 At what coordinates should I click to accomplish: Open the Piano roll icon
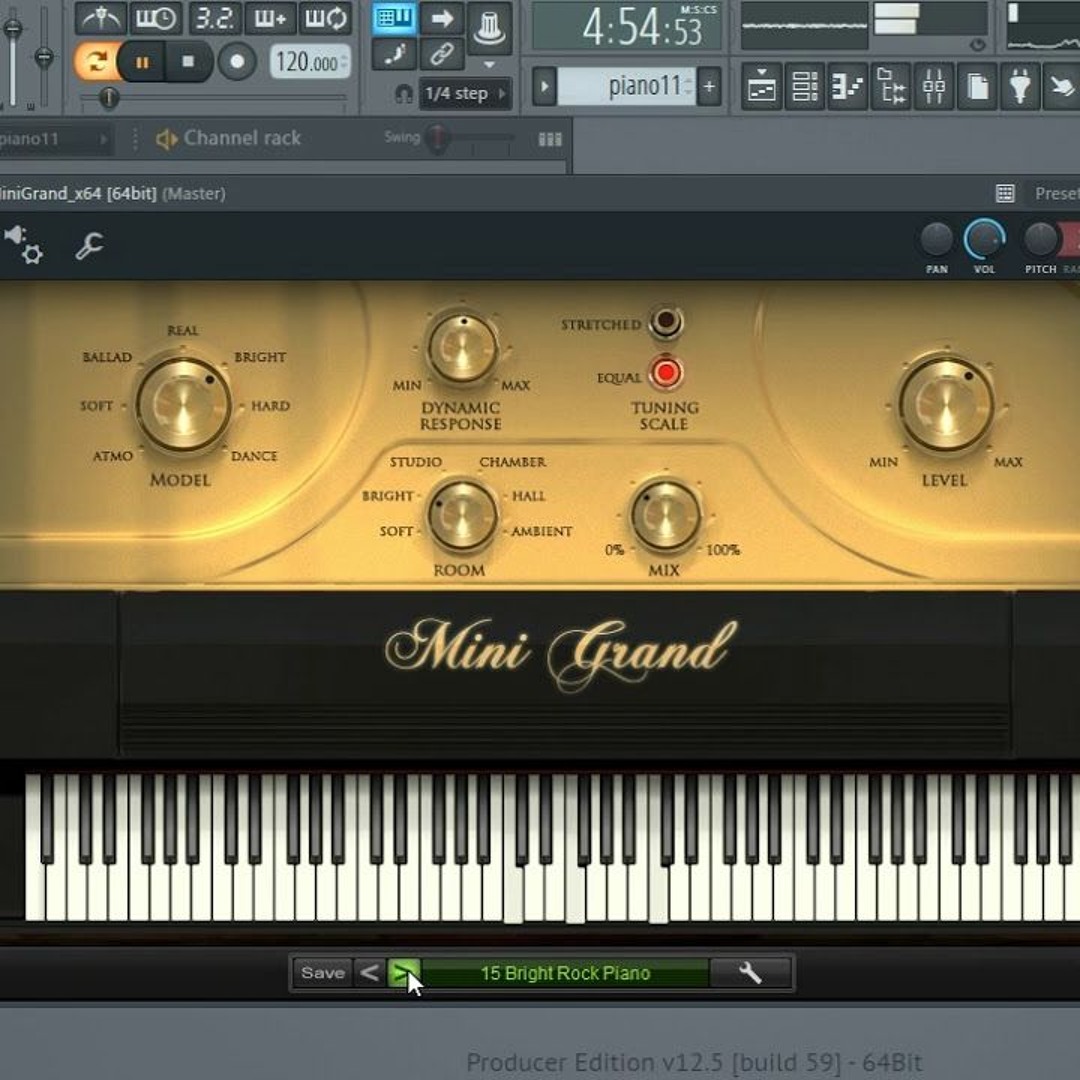pos(848,87)
